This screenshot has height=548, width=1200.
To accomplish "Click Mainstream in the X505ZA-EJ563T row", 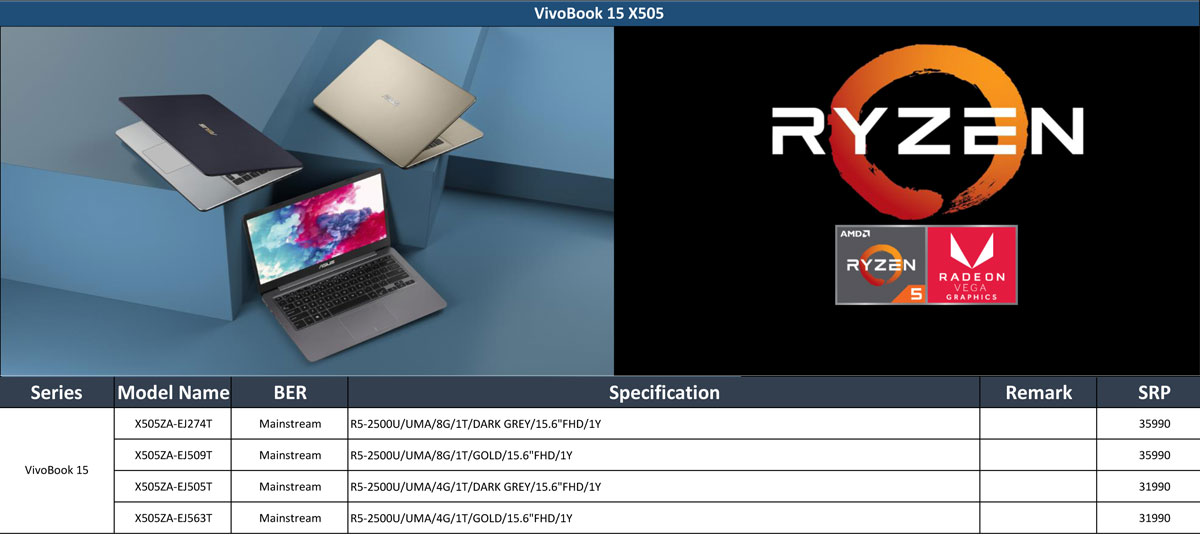I will pyautogui.click(x=289, y=518).
